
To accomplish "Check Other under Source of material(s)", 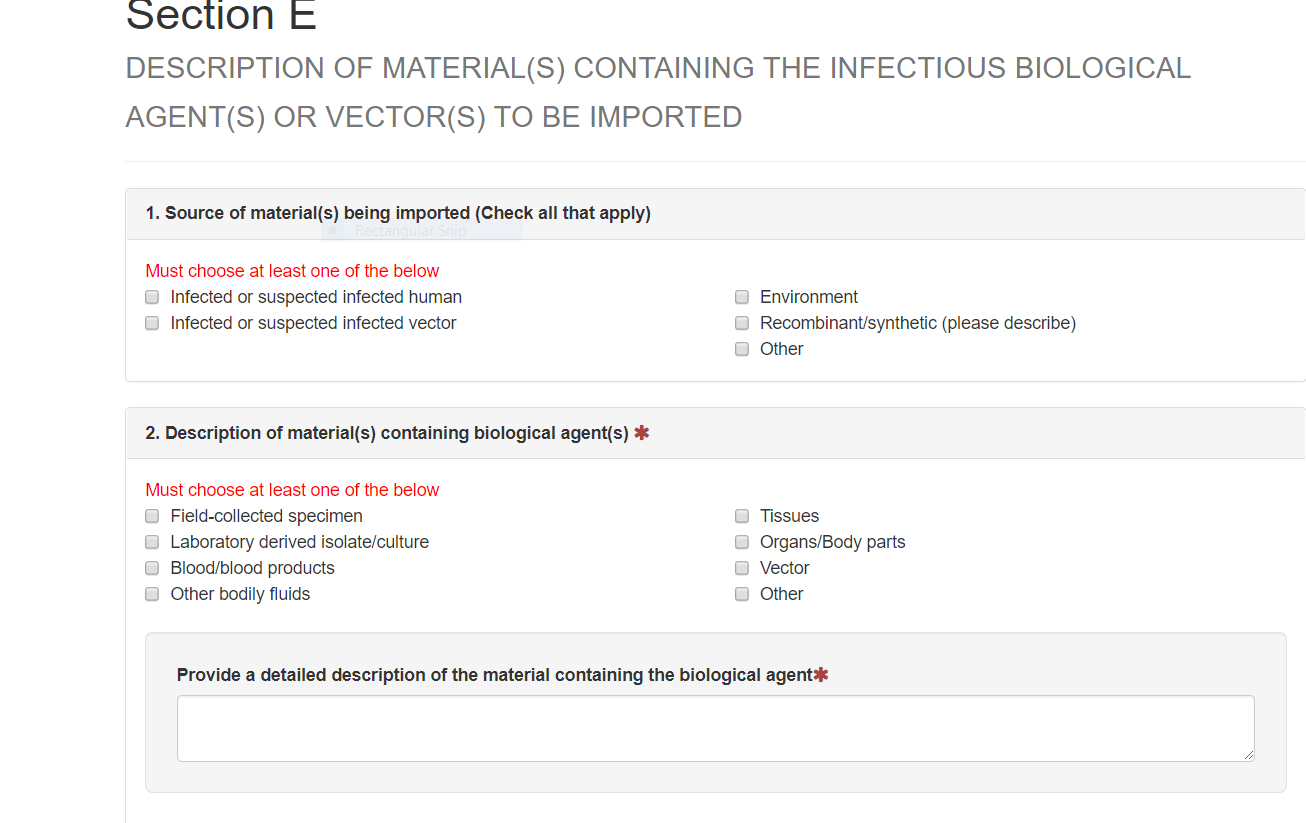I will (x=742, y=349).
